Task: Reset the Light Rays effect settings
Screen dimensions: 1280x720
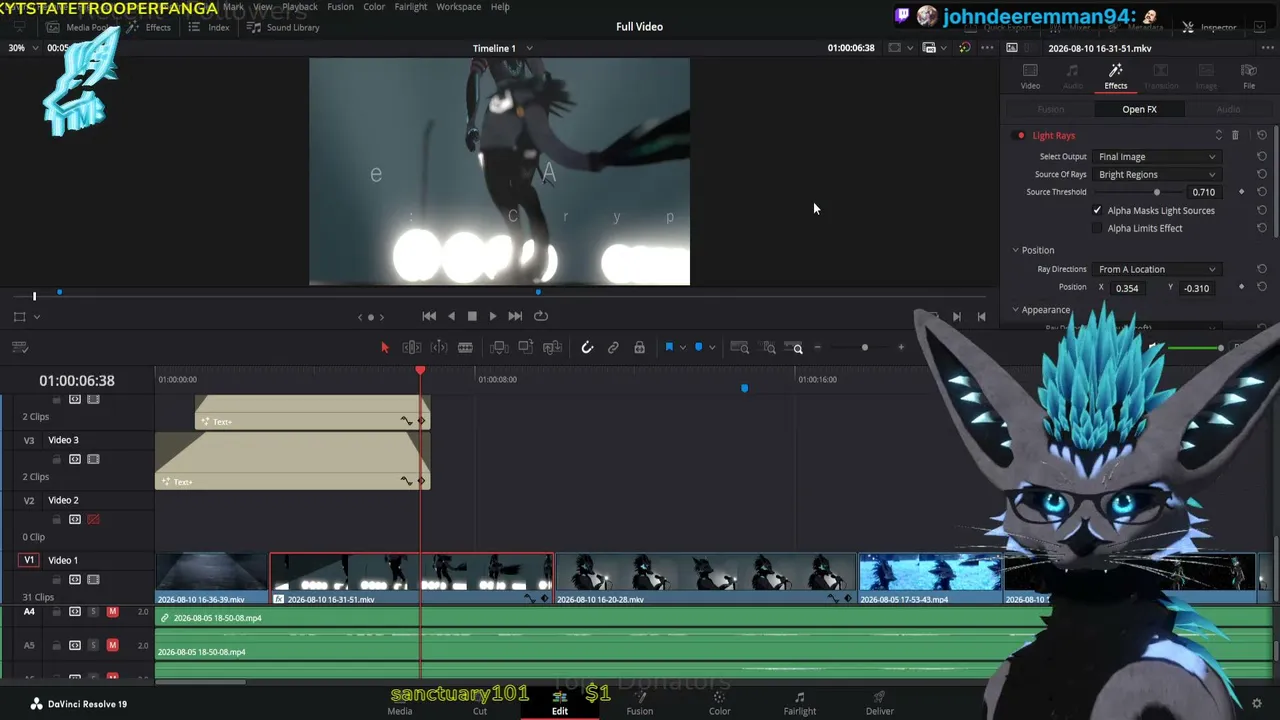Action: pyautogui.click(x=1261, y=135)
